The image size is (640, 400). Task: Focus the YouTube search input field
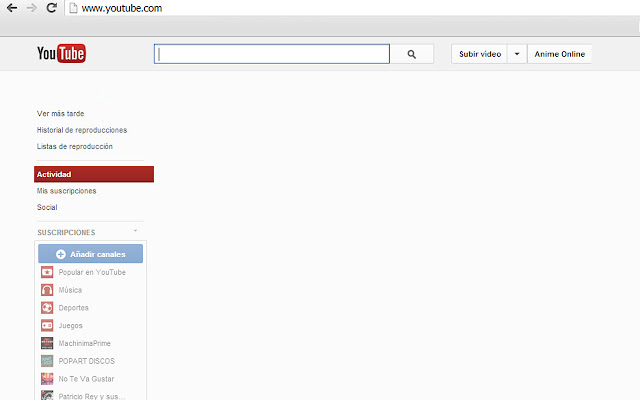[x=272, y=54]
